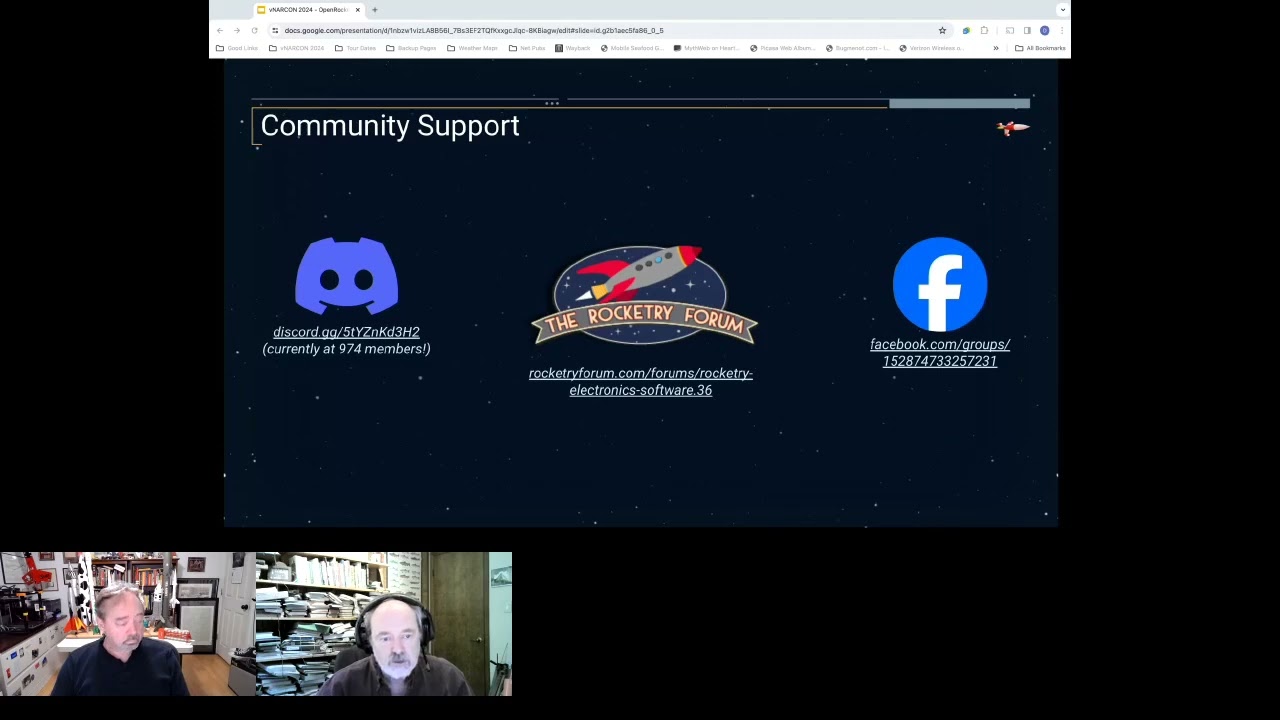
Task: Open the Chrome profile avatar
Action: click(1044, 30)
